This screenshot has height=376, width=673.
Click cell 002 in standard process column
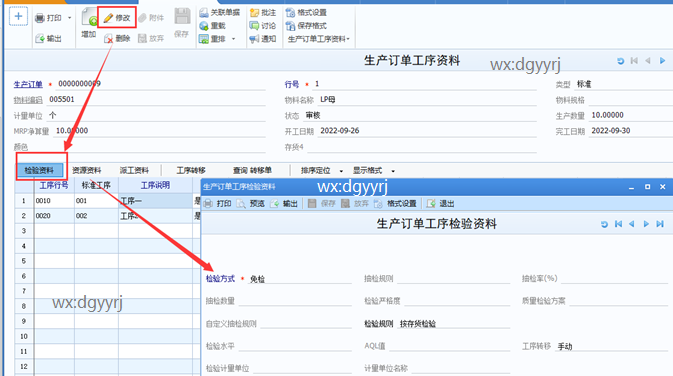96,215
